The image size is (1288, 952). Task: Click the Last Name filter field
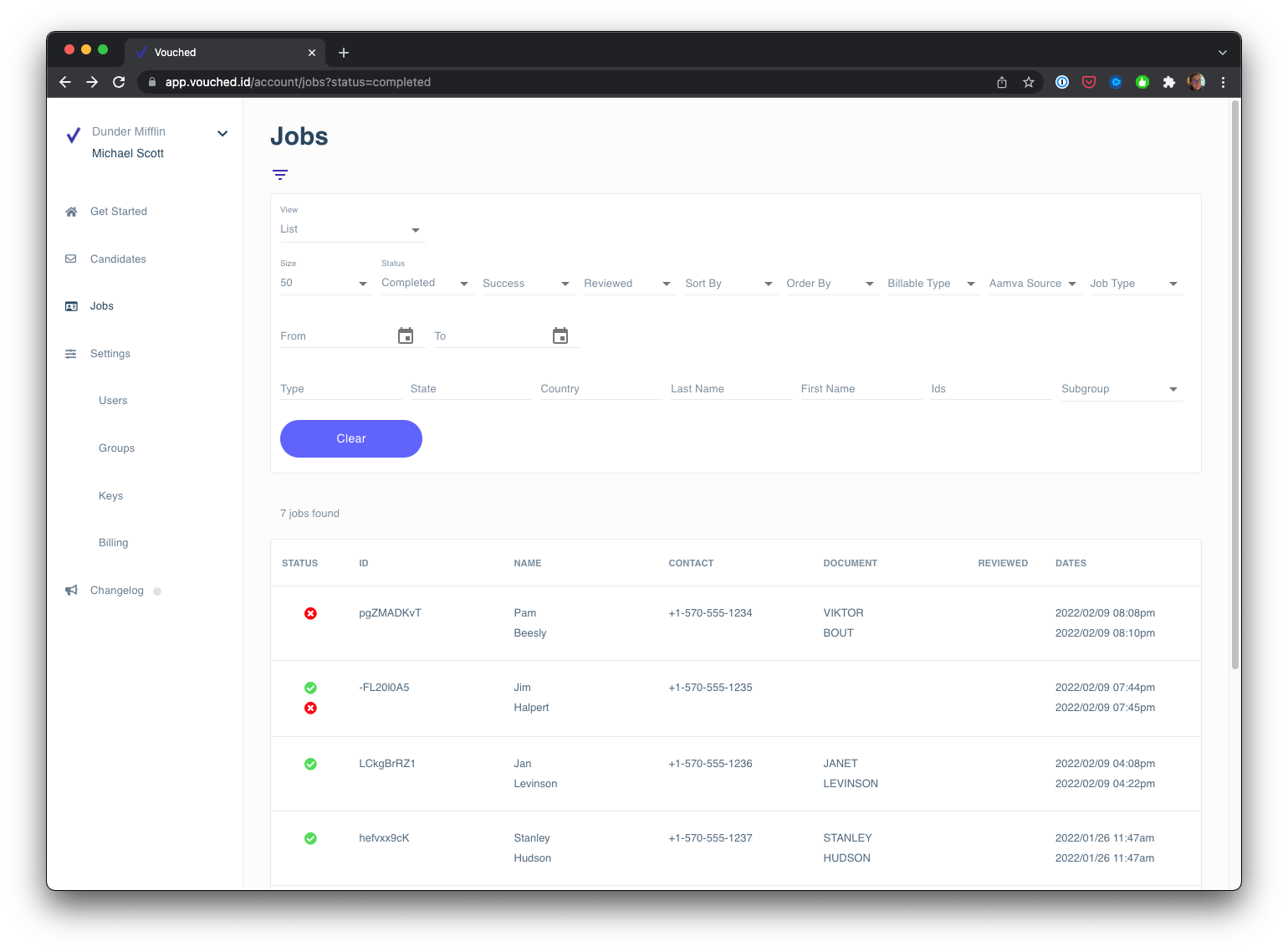click(x=731, y=389)
